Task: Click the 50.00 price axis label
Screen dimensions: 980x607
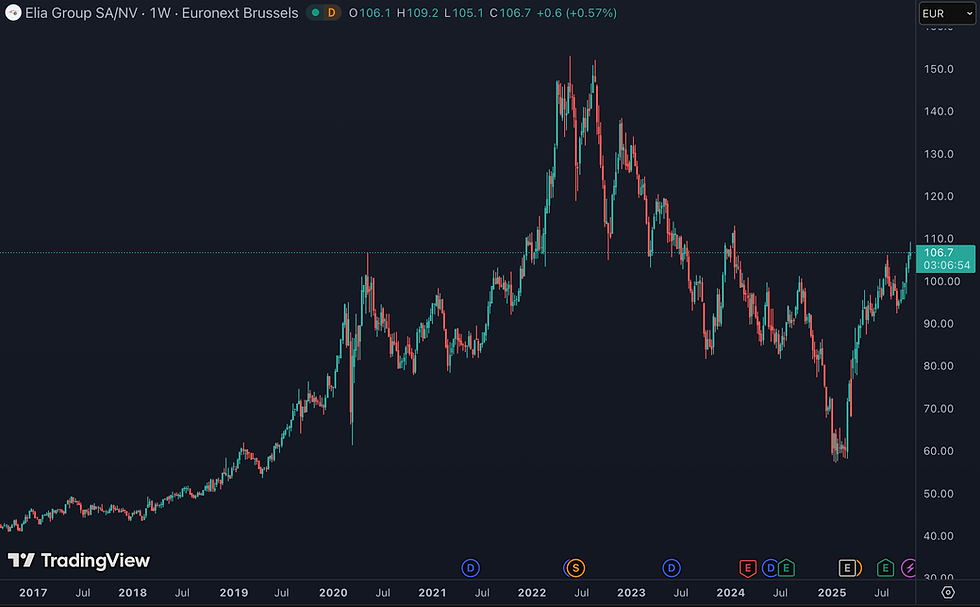Action: coord(939,494)
